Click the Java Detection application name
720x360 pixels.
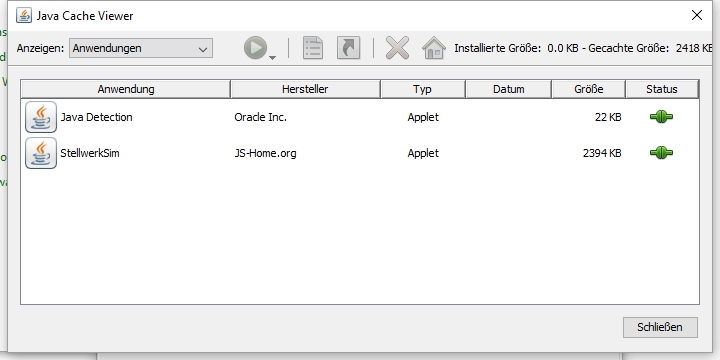point(96,117)
